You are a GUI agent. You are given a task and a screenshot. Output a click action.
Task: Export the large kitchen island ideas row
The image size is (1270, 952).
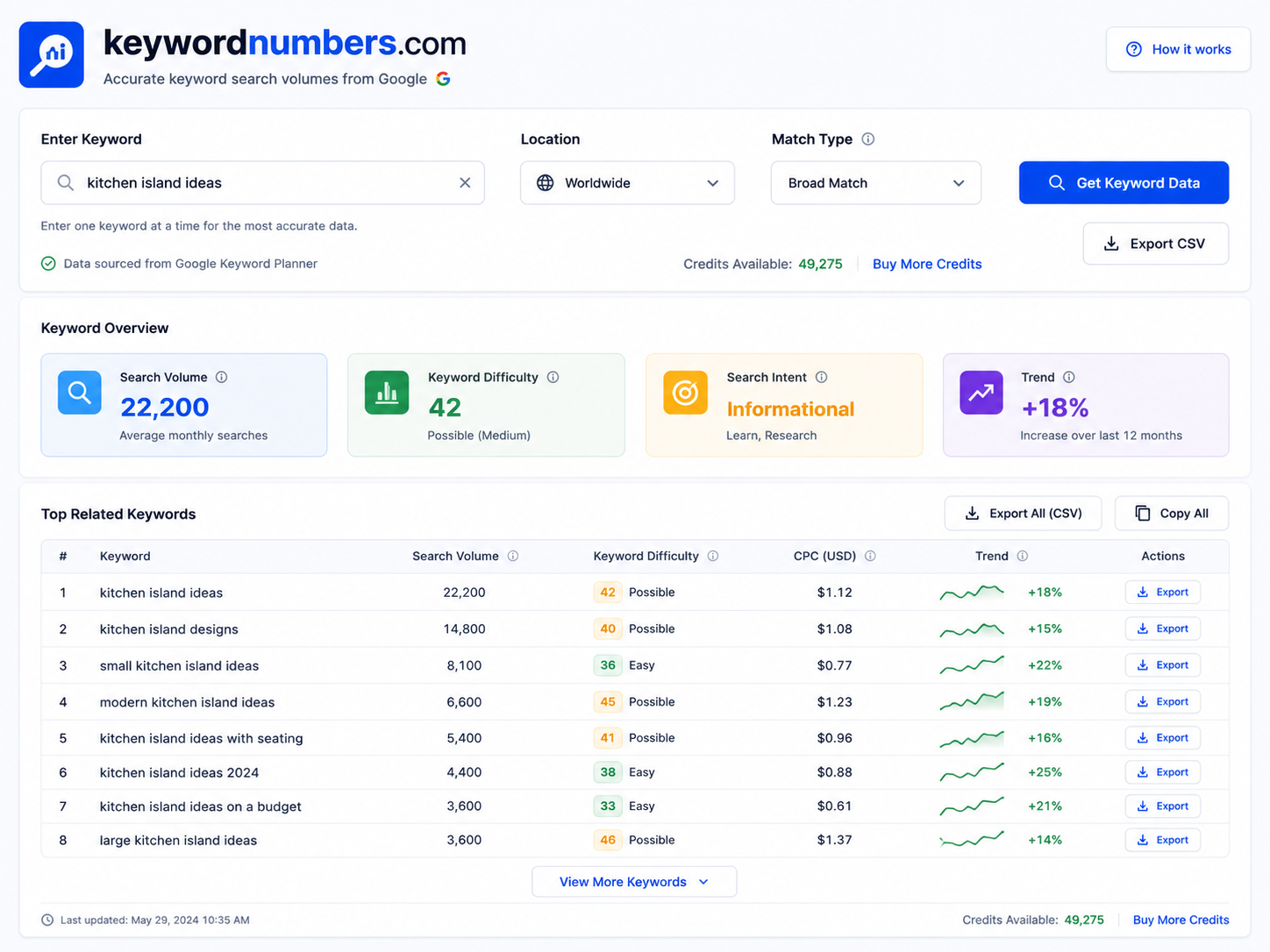[x=1162, y=840]
